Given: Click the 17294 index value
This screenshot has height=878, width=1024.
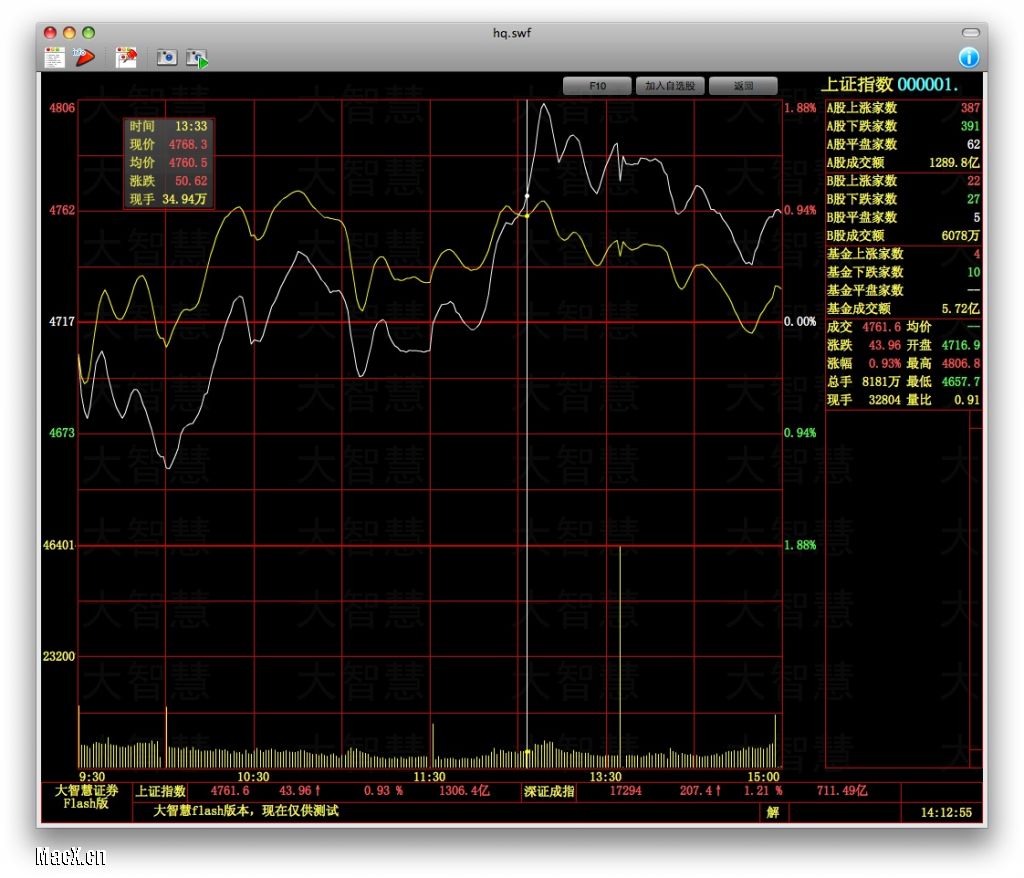Looking at the screenshot, I should [x=626, y=791].
